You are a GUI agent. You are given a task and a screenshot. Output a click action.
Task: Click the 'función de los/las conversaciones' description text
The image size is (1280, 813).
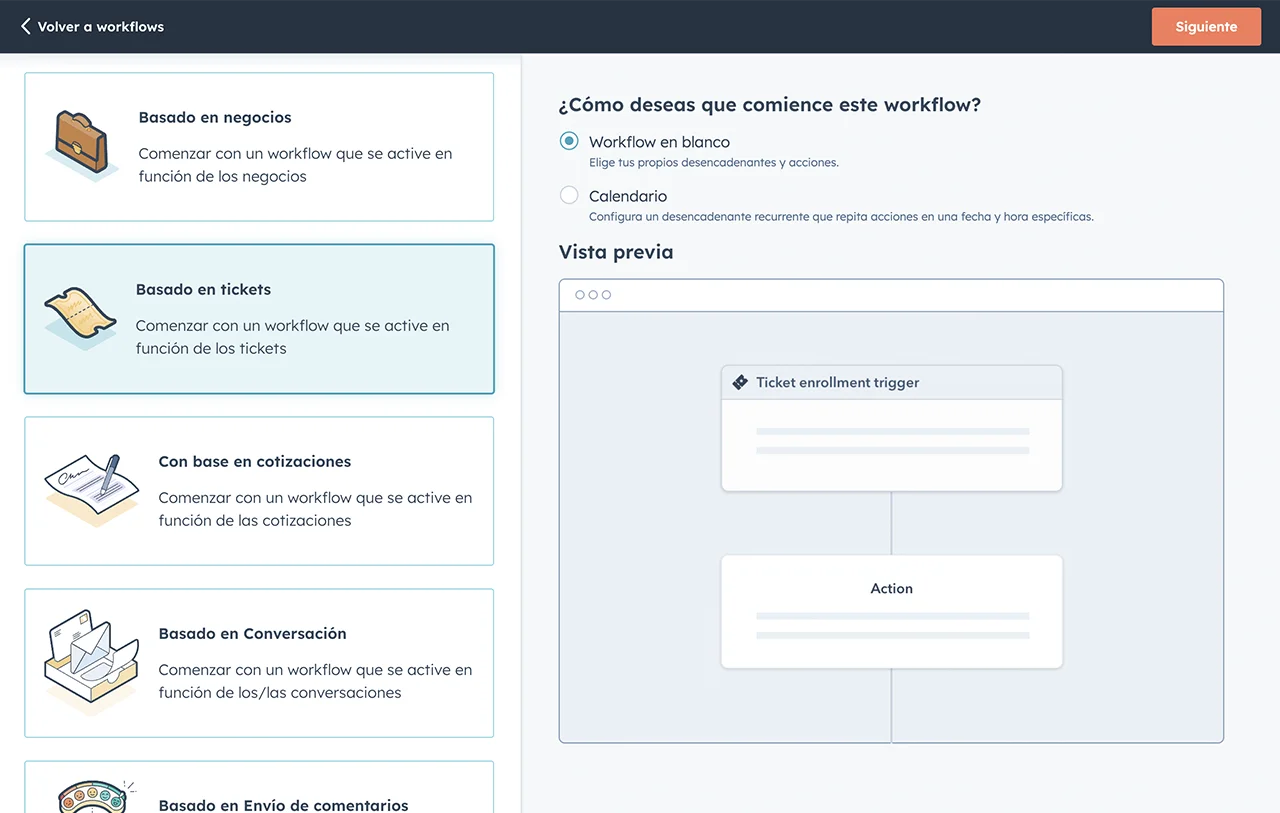click(280, 692)
